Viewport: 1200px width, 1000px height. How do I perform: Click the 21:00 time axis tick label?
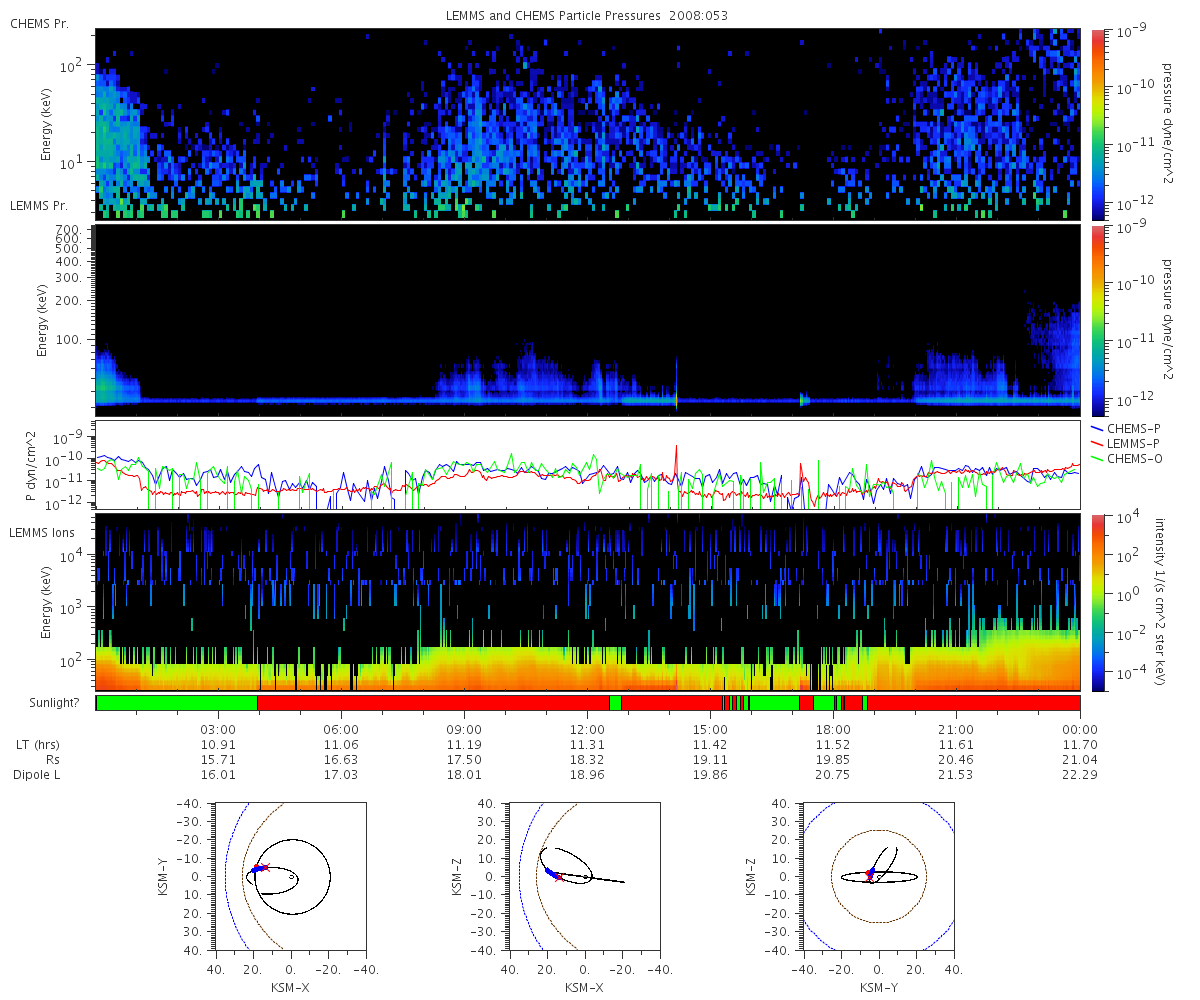957,729
